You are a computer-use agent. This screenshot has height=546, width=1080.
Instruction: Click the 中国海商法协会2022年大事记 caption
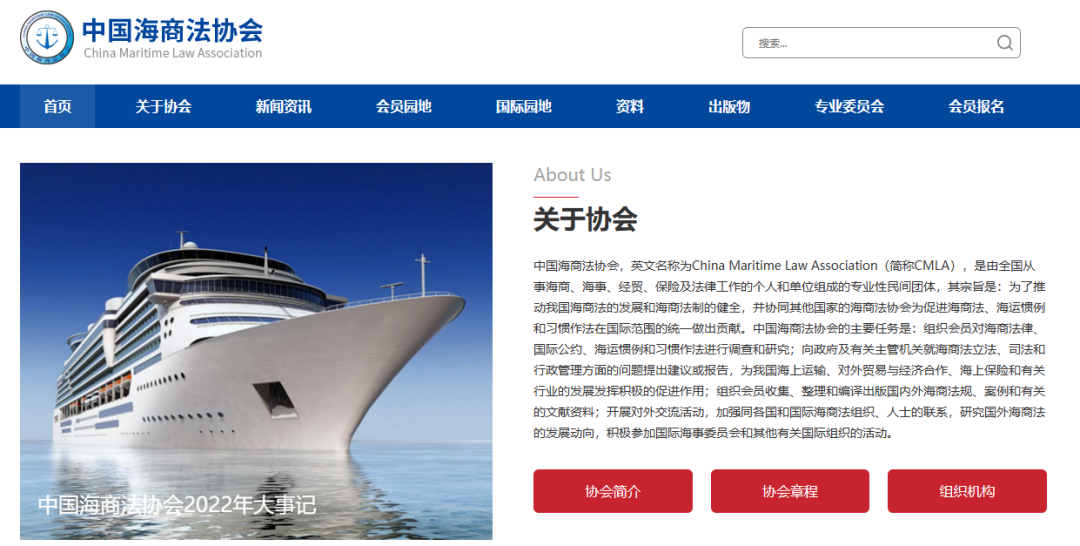tap(177, 505)
